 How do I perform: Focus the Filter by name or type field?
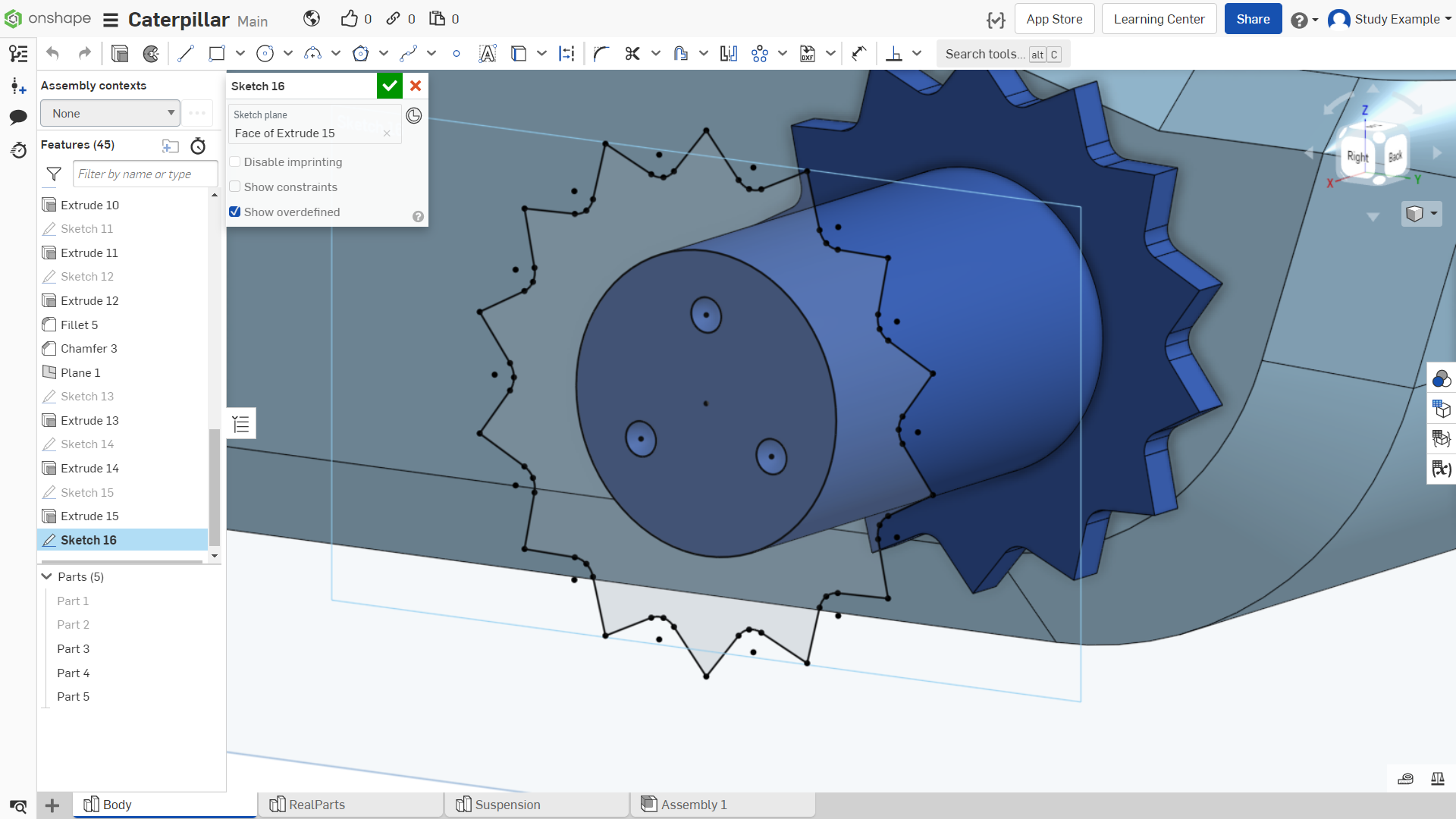[x=146, y=174]
